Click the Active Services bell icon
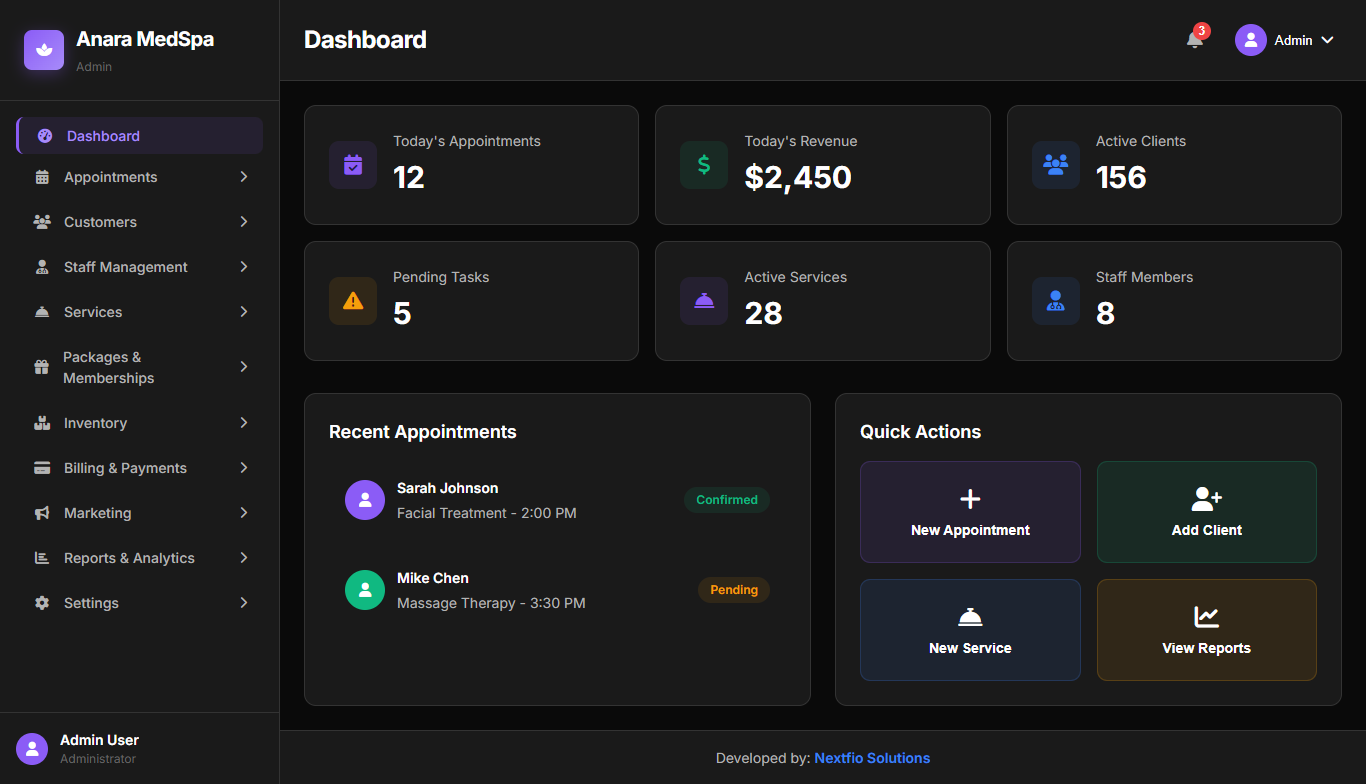This screenshot has width=1366, height=784. (x=704, y=301)
